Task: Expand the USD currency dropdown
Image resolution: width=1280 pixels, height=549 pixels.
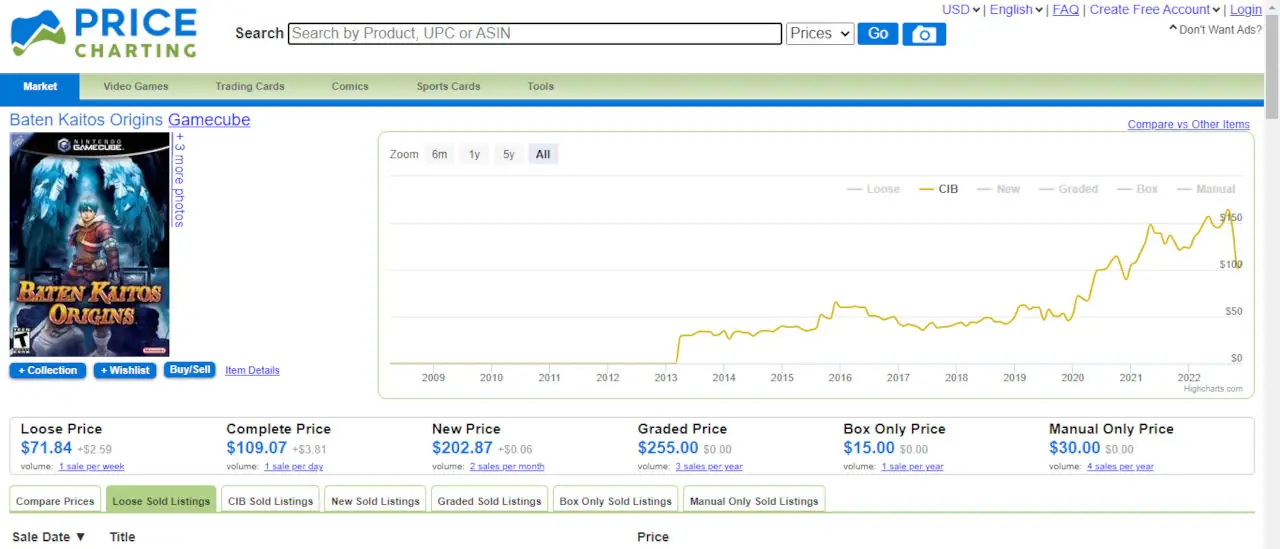Action: pyautogui.click(x=961, y=10)
